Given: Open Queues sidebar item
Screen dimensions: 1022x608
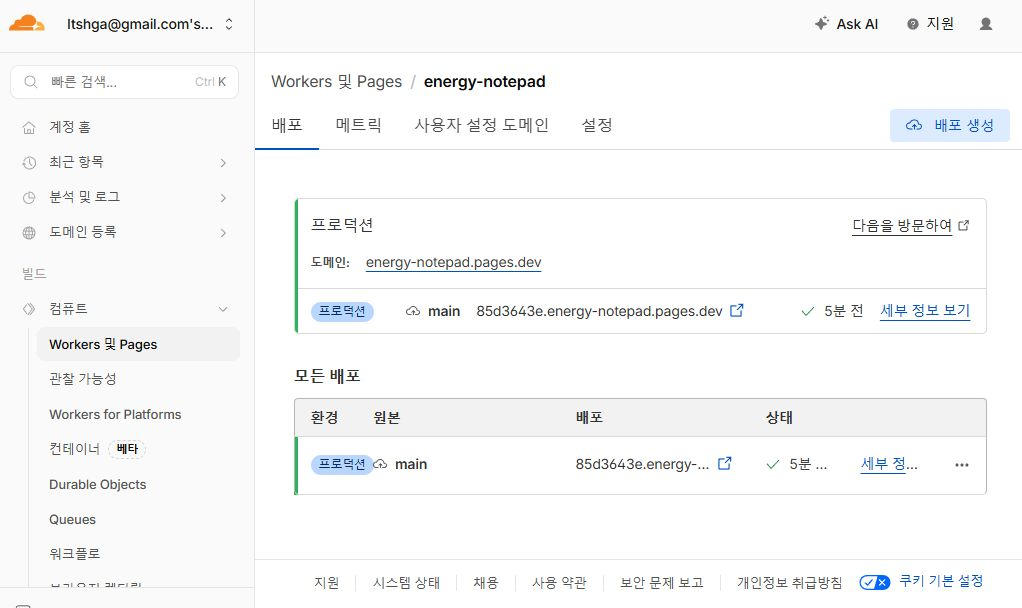Looking at the screenshot, I should pos(72,519).
